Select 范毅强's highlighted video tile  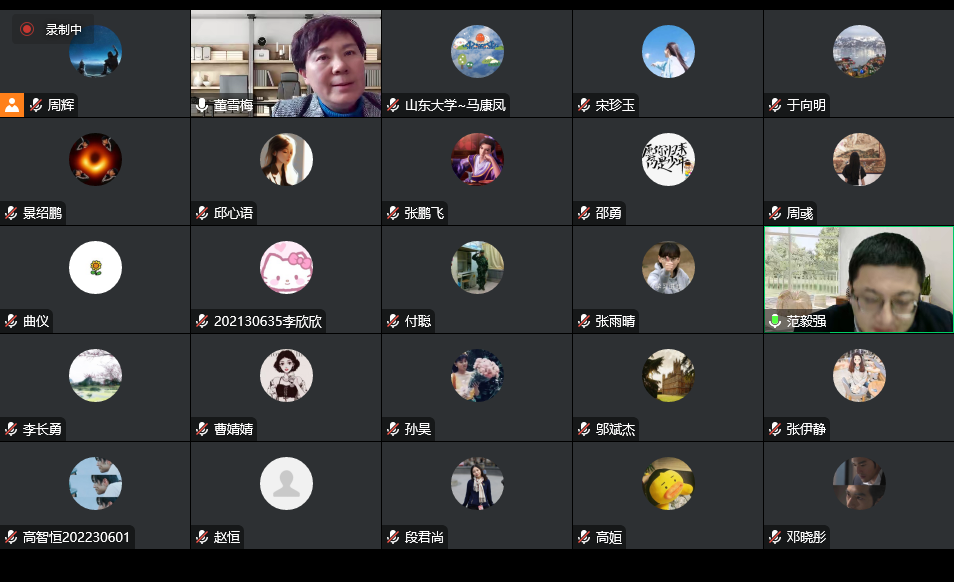point(858,279)
